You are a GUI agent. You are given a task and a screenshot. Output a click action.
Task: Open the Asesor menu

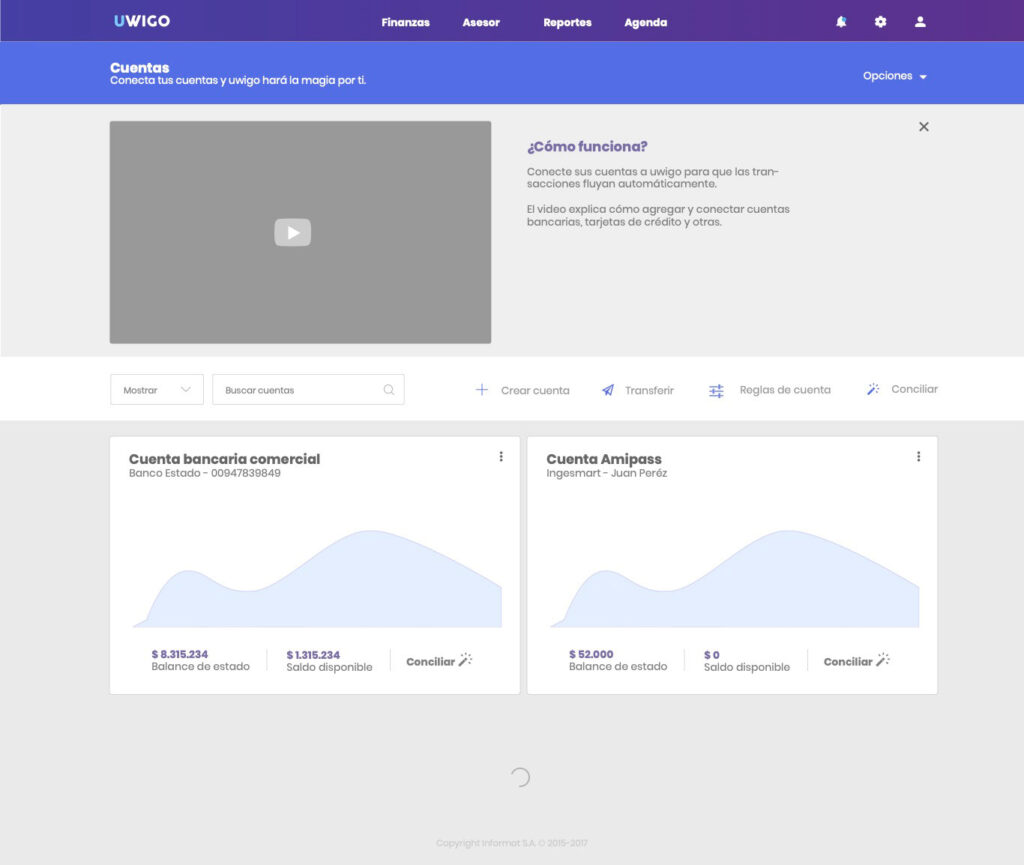click(x=481, y=22)
